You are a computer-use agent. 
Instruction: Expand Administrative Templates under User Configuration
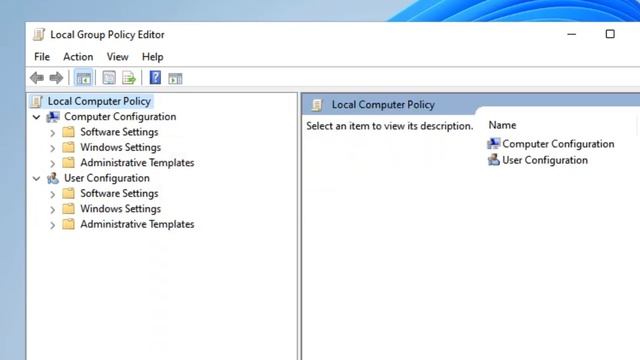[x=53, y=225]
